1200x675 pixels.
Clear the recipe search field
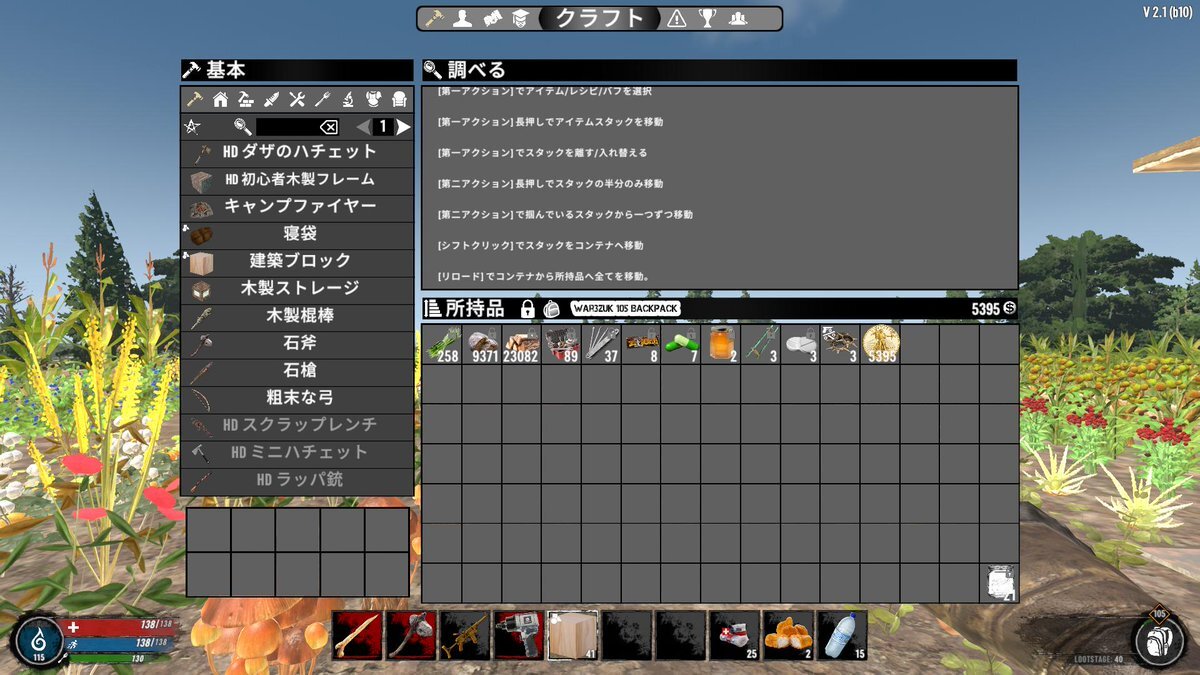point(328,127)
